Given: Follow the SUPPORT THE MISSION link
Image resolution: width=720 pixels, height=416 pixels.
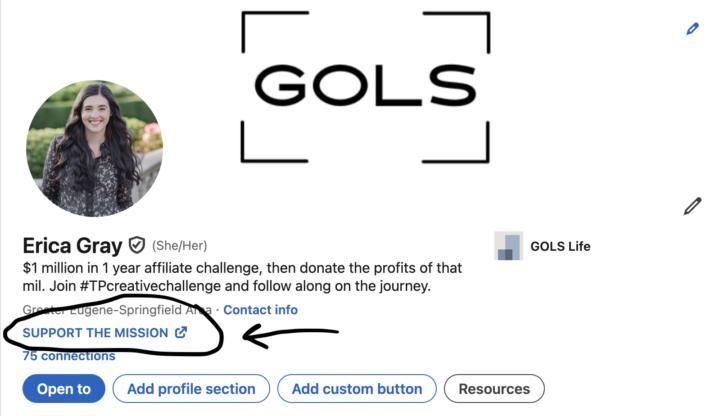Looking at the screenshot, I should coord(95,333).
